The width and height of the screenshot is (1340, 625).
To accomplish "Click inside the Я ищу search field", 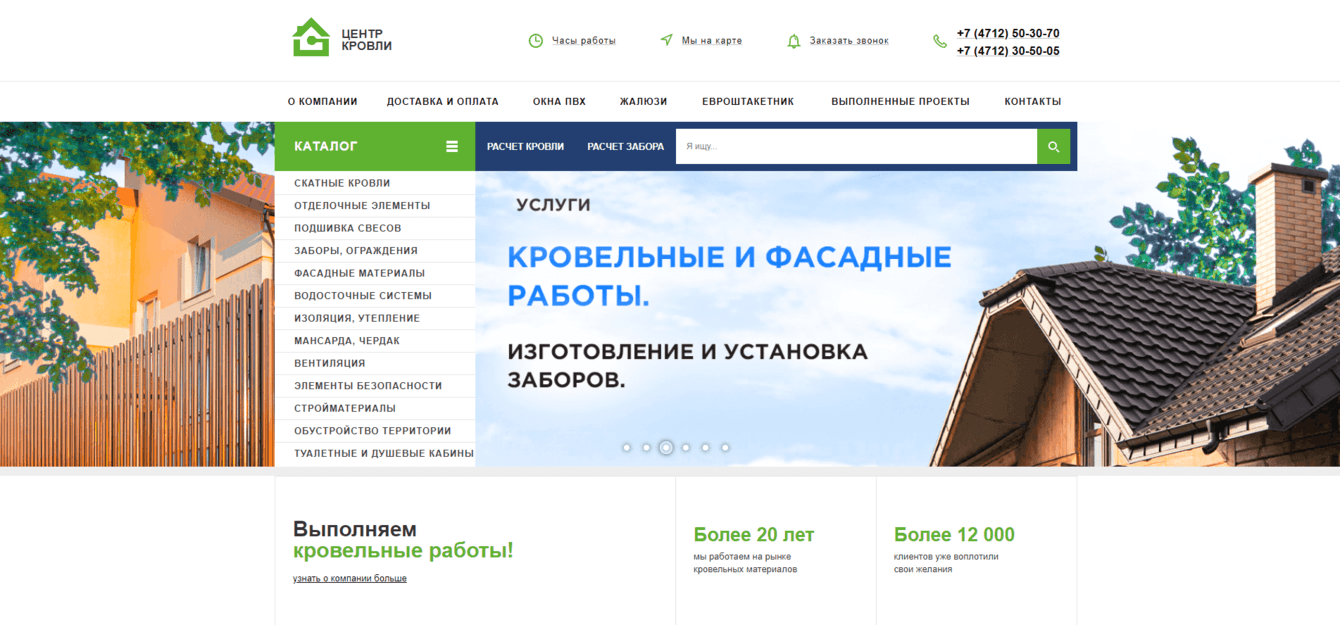I will (855, 146).
